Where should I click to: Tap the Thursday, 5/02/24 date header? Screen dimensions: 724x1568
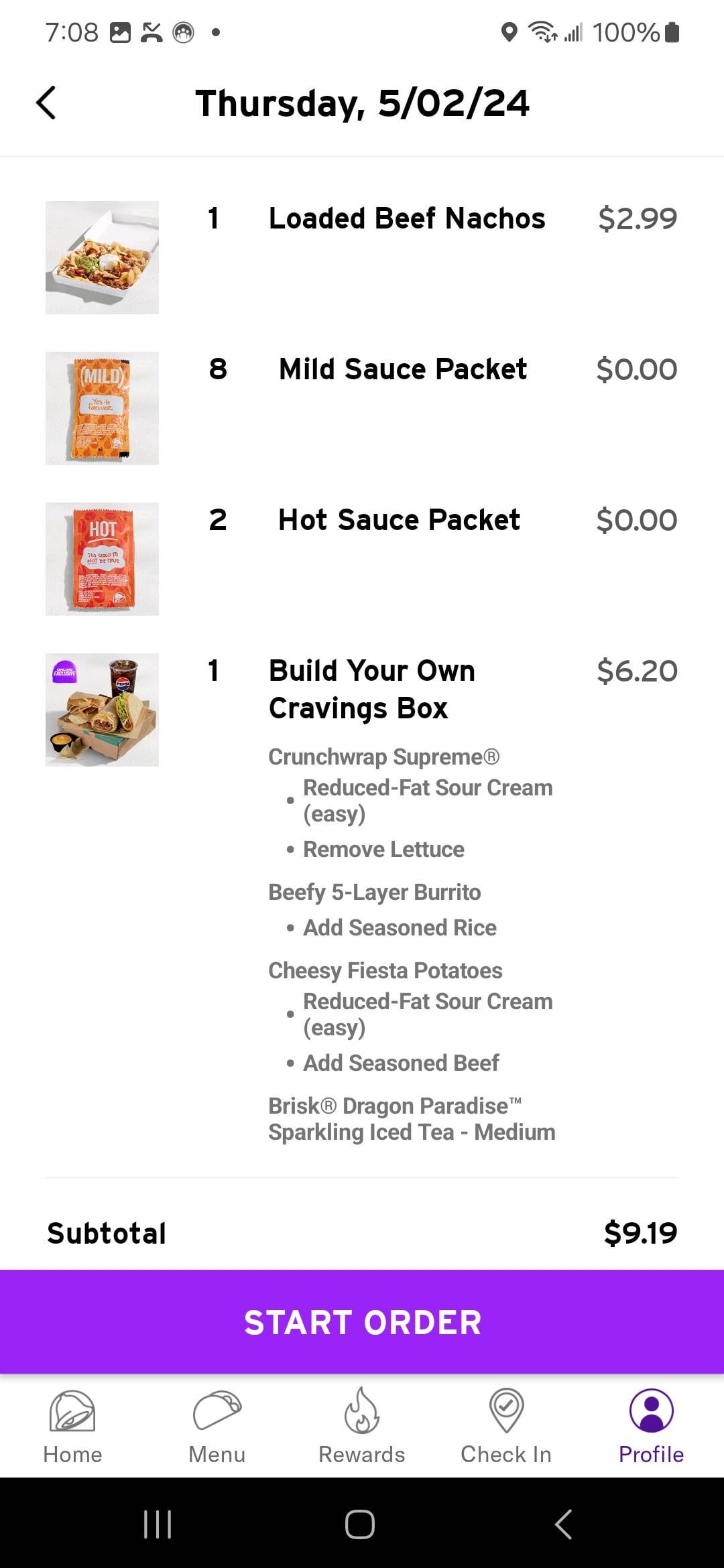click(x=362, y=103)
